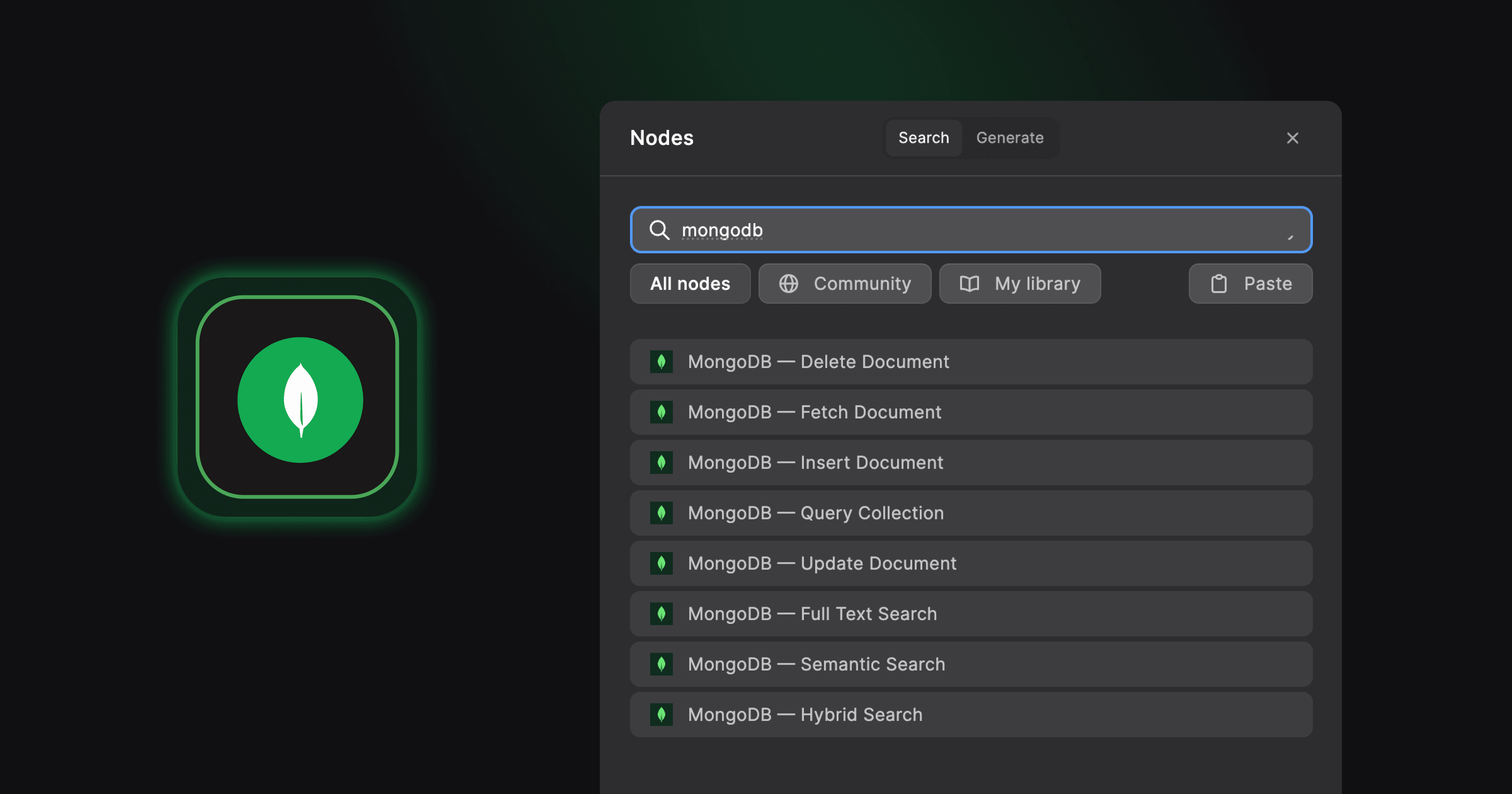Select the All nodes filter

(690, 284)
